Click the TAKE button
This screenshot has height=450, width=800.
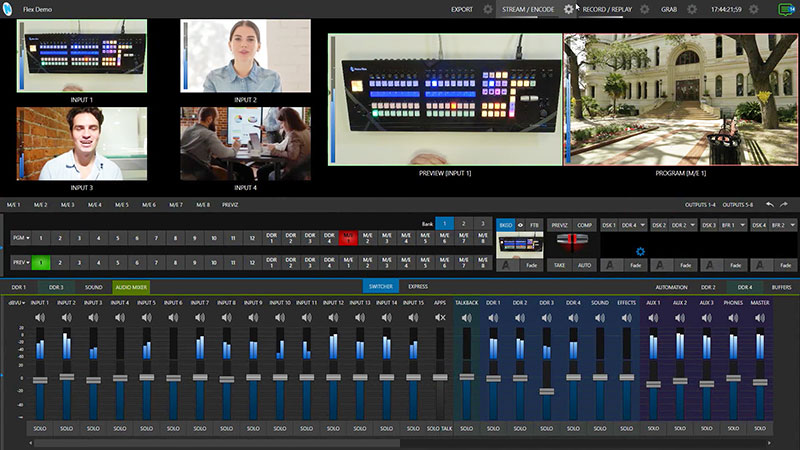tap(559, 265)
